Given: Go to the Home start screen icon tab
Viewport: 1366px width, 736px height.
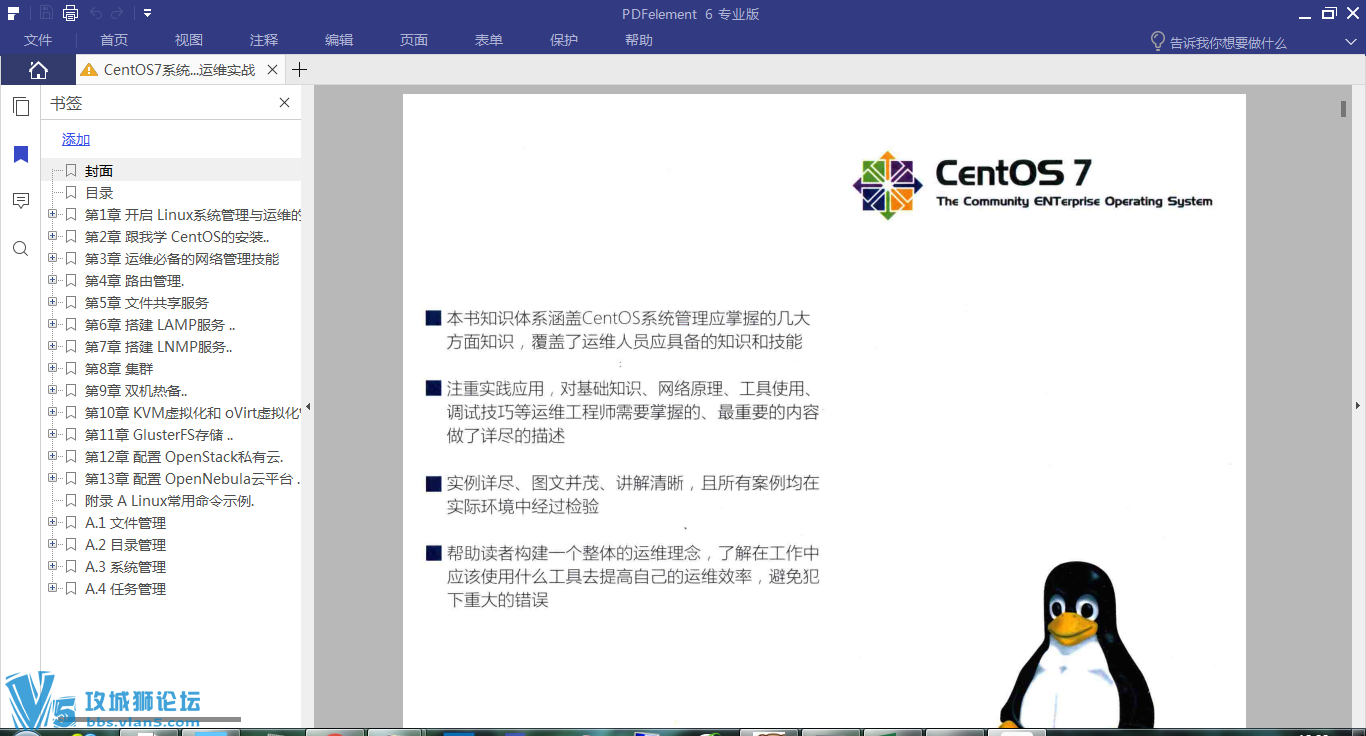Looking at the screenshot, I should tap(38, 70).
